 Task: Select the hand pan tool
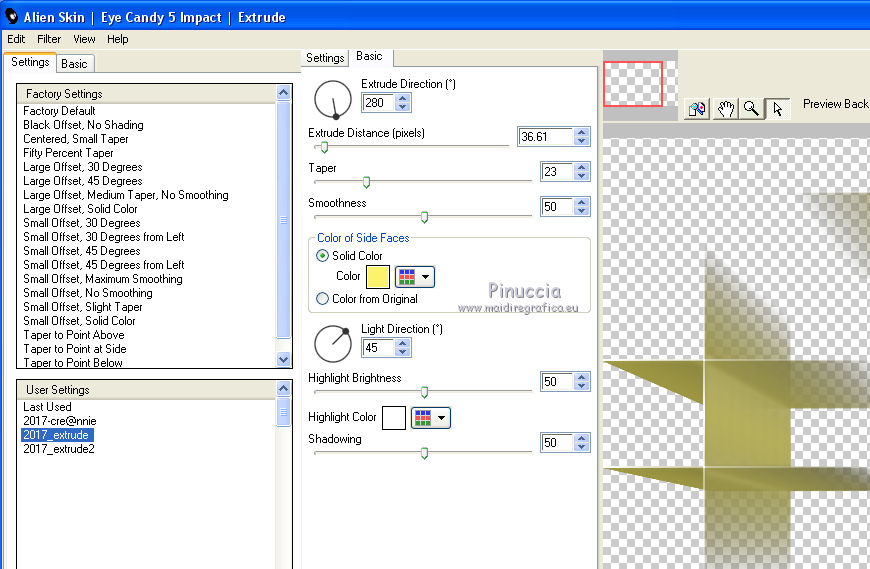click(x=725, y=109)
